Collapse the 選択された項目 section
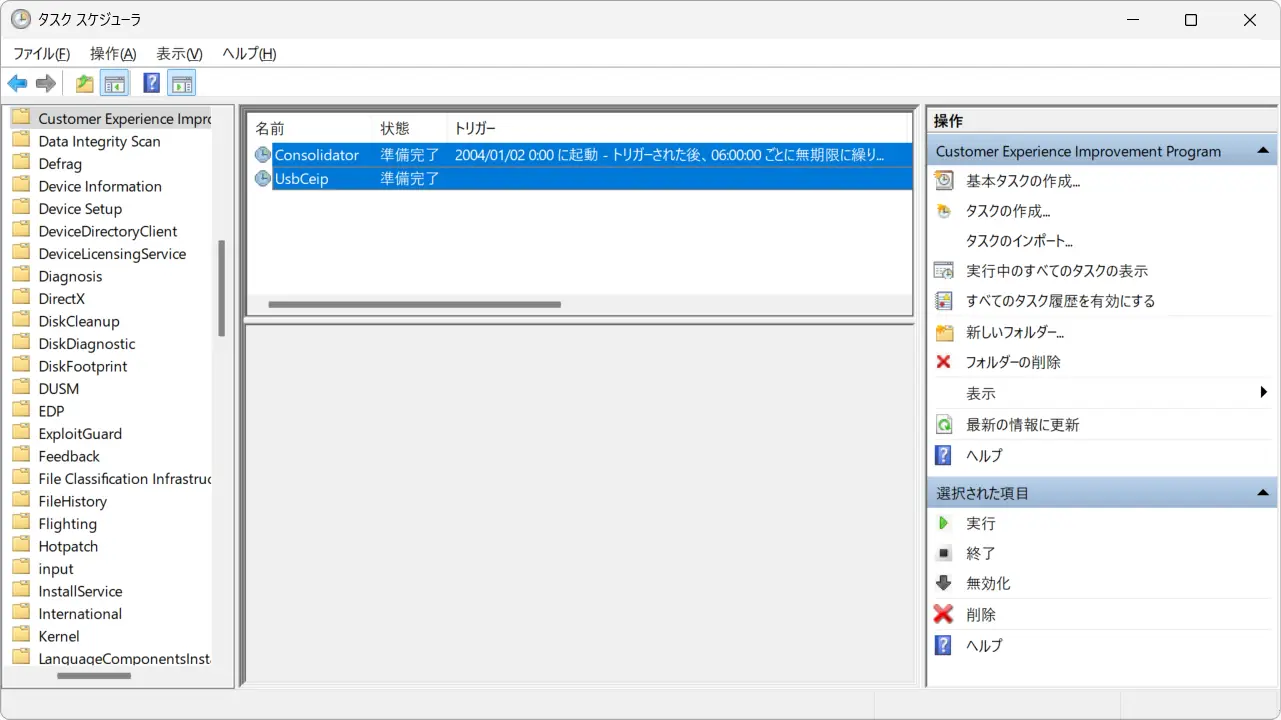Viewport: 1281px width, 720px height. (1264, 493)
